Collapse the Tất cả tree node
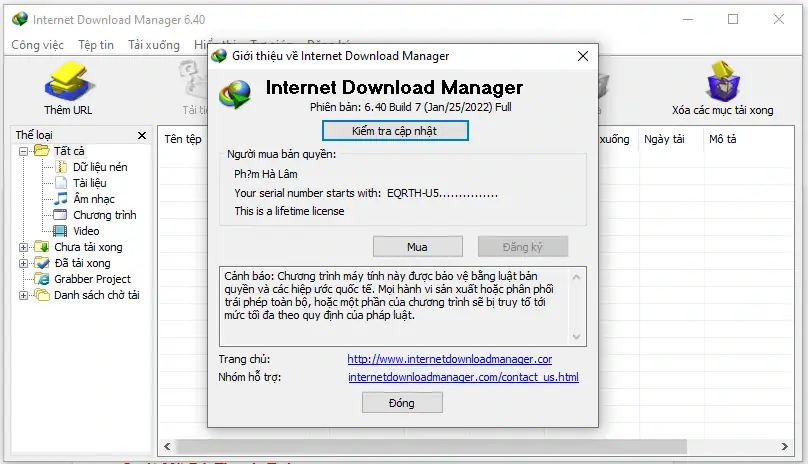The width and height of the screenshot is (808, 464). [23, 151]
